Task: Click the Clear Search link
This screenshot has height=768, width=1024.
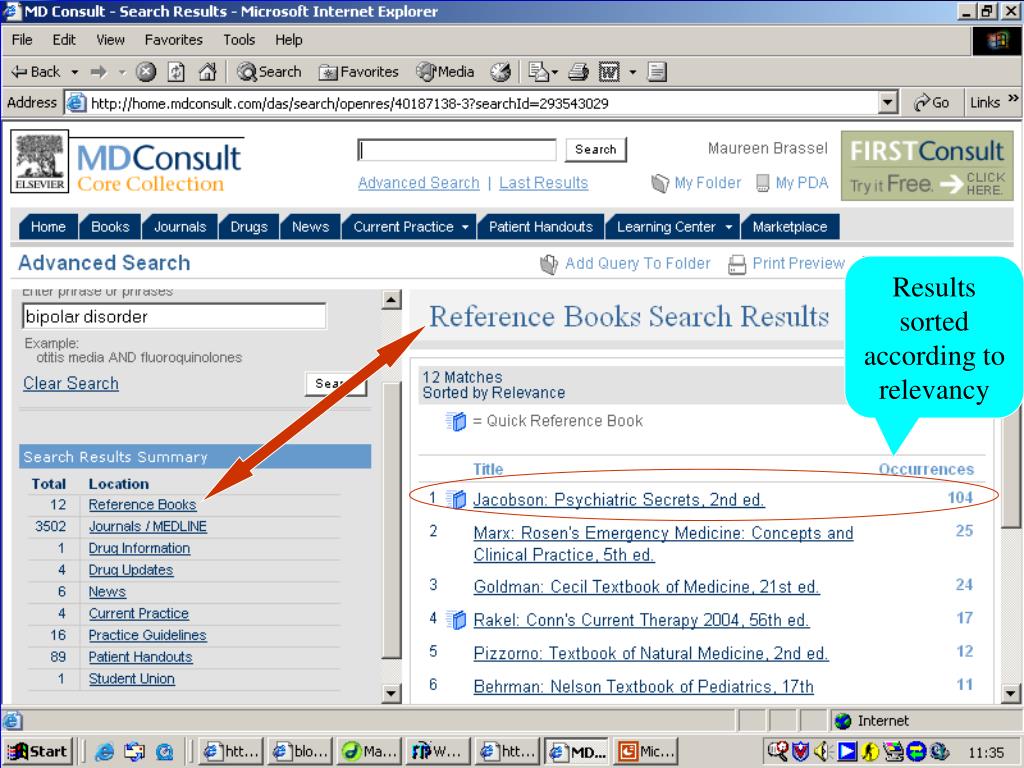Action: pos(71,383)
